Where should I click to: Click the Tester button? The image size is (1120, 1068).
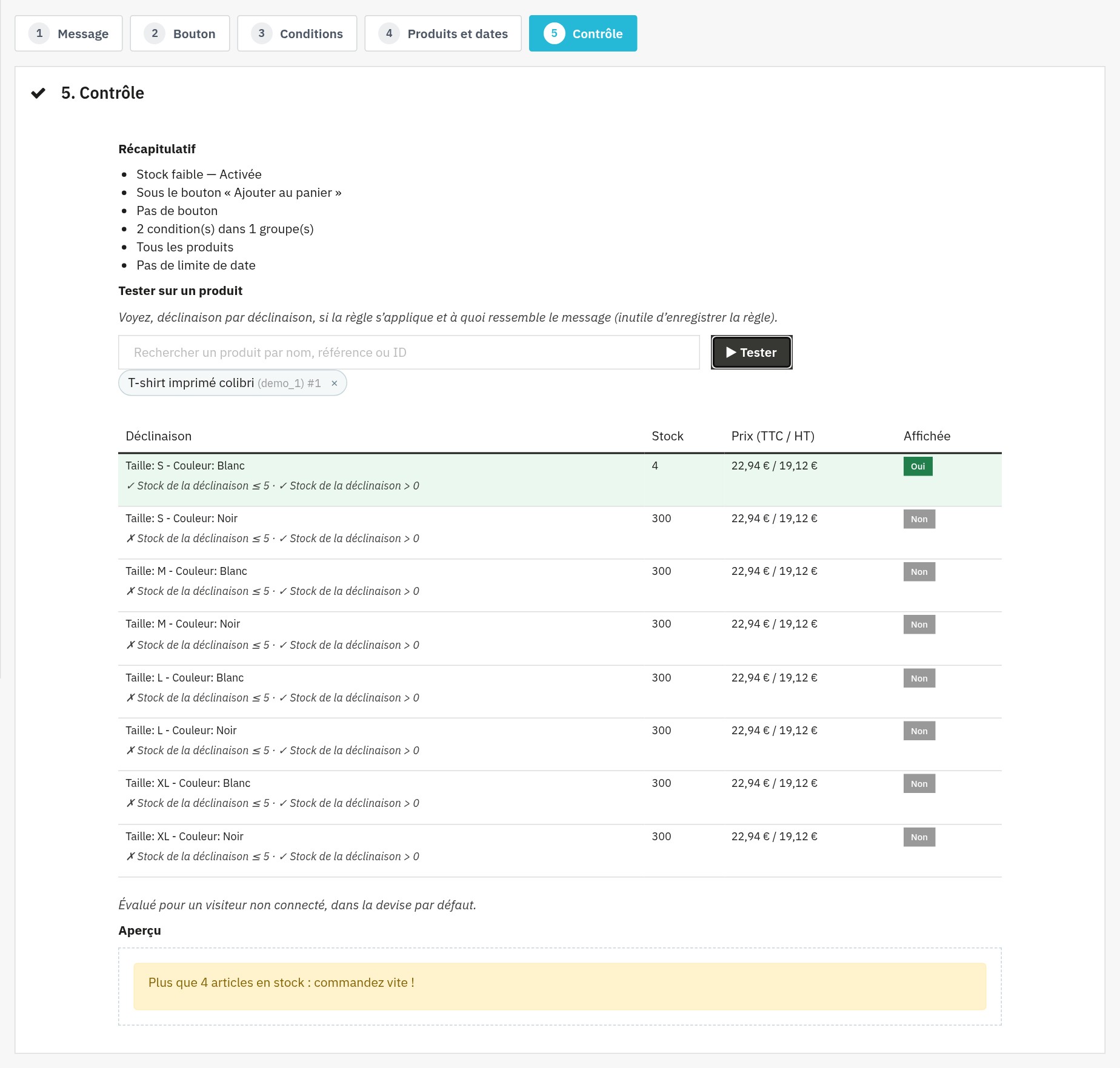pos(752,352)
